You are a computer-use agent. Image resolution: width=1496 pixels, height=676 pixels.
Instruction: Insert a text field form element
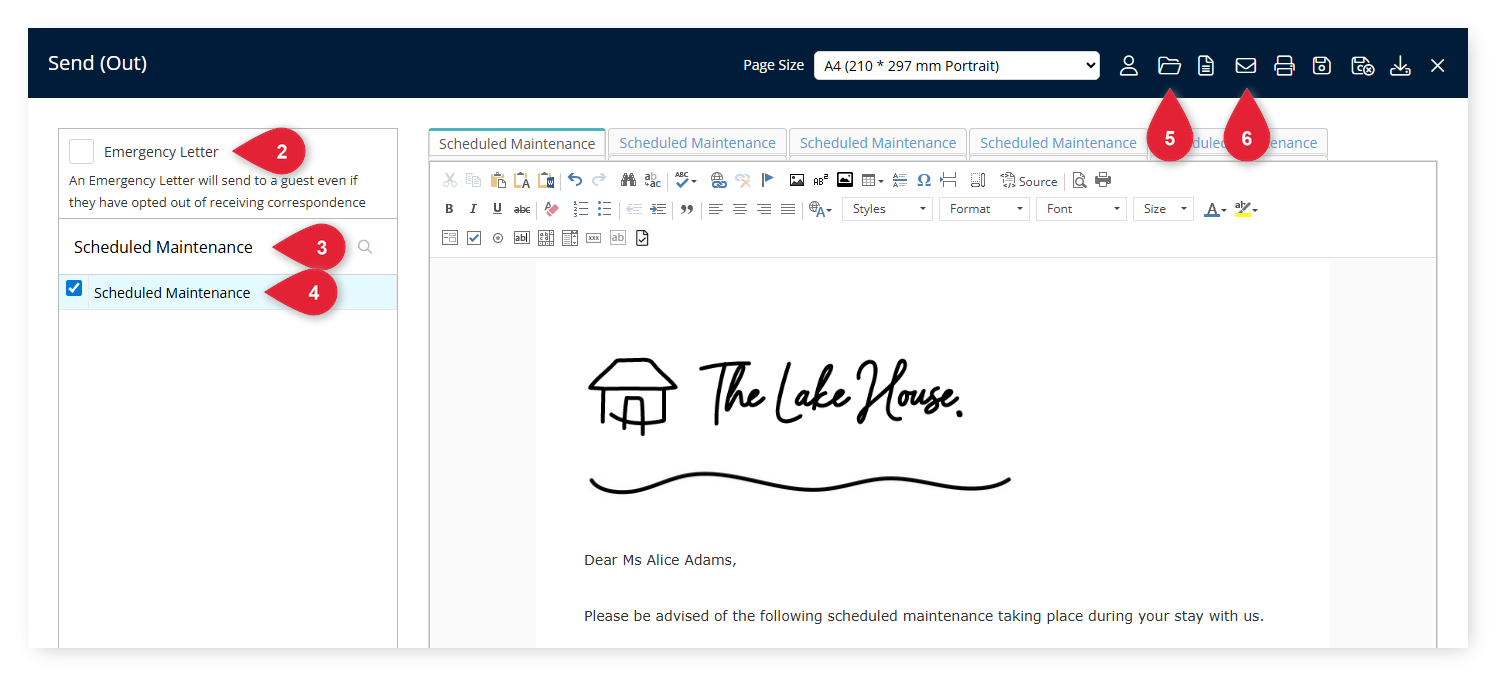522,238
